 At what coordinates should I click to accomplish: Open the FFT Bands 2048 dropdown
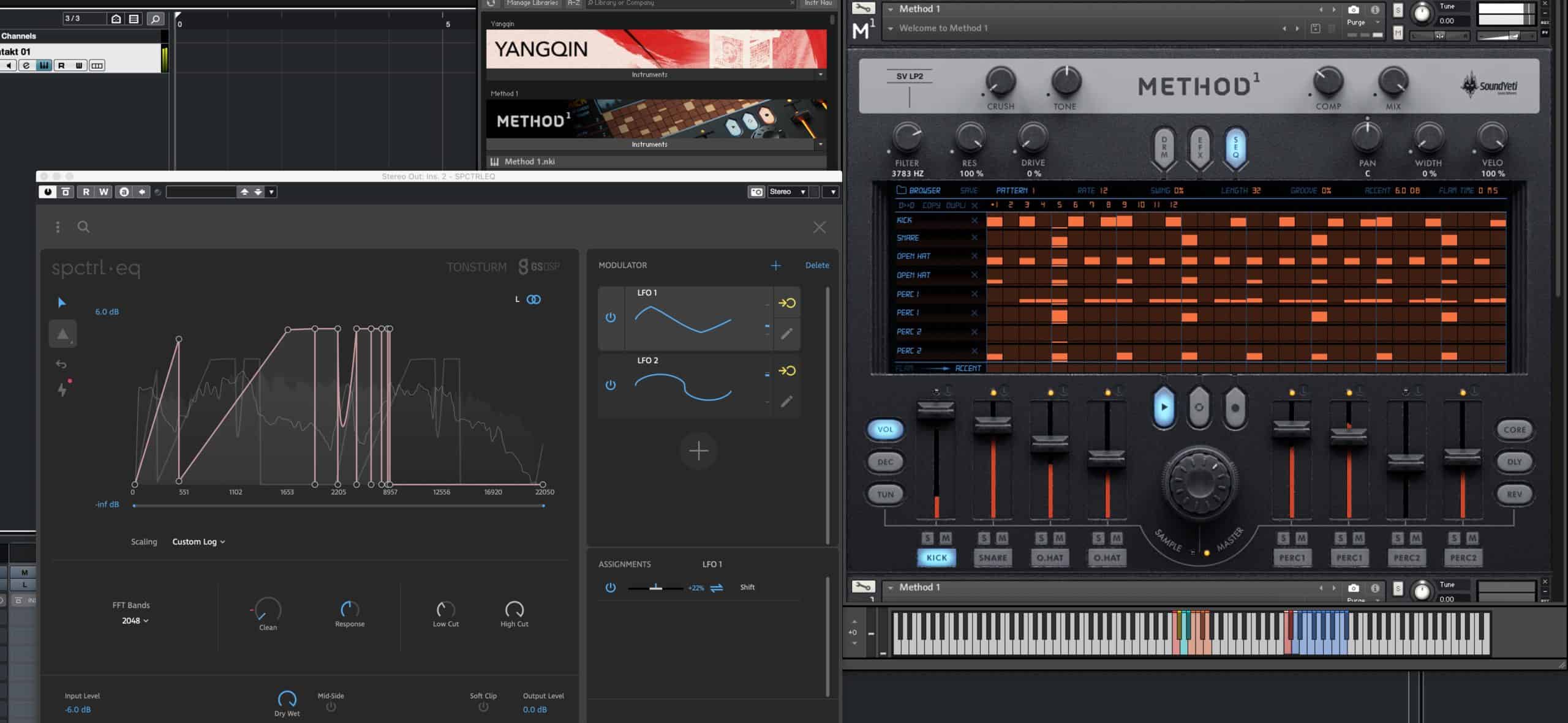[x=135, y=621]
